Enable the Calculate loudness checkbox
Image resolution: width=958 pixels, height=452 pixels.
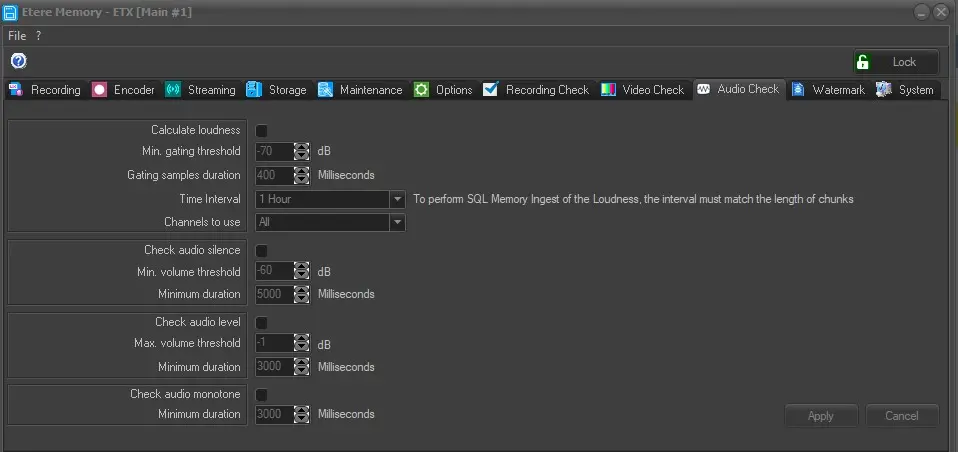262,131
